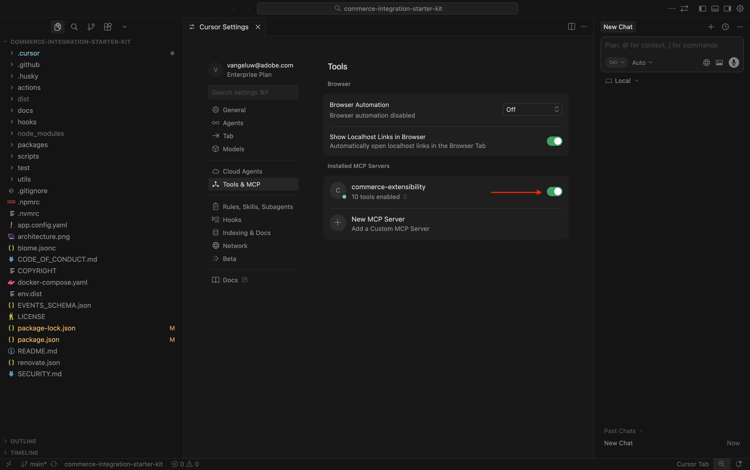
Task: Select the Hooks settings item
Action: [253, 219]
